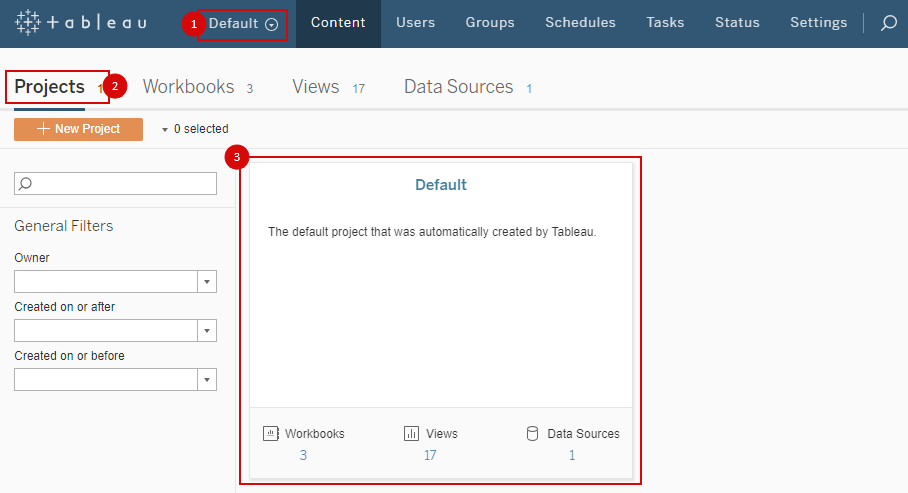This screenshot has height=493, width=908.
Task: Open the Settings tab
Action: (x=818, y=23)
